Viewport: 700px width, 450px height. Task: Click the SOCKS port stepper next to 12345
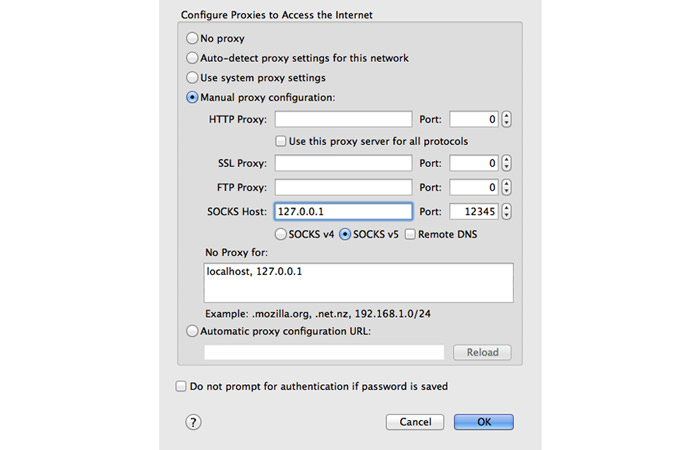coord(506,211)
